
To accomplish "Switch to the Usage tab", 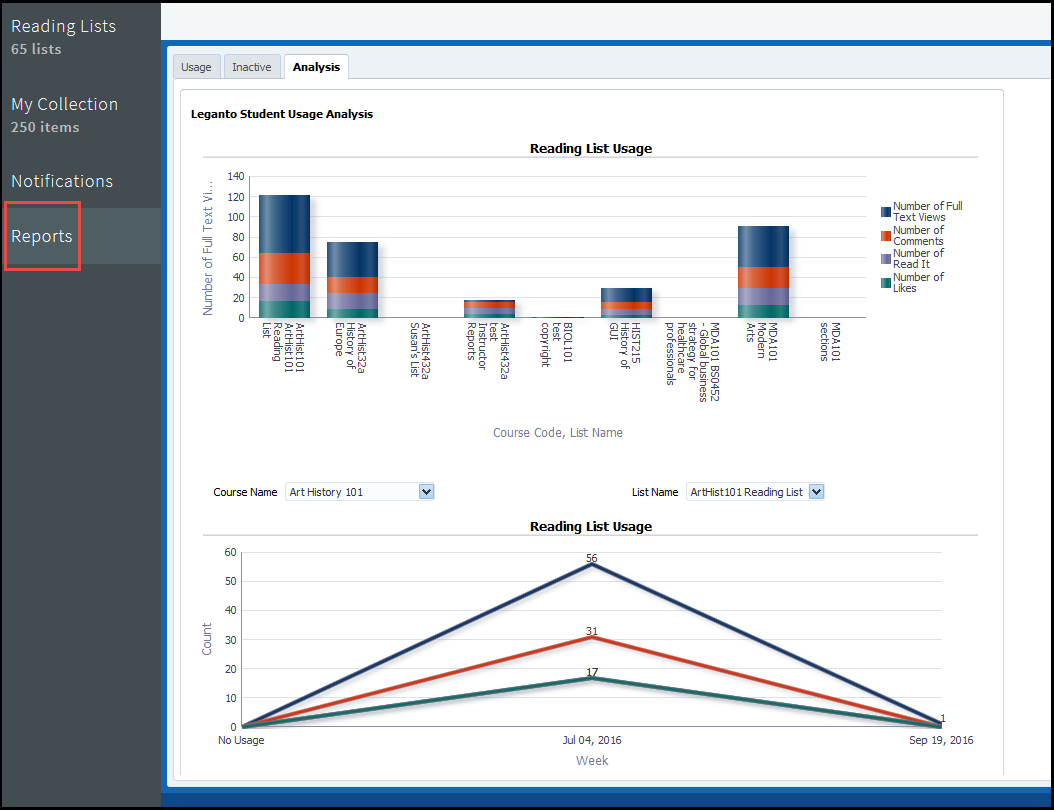I will click(x=196, y=67).
